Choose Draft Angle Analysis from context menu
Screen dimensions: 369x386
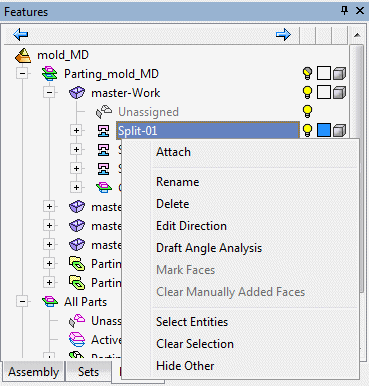point(209,248)
